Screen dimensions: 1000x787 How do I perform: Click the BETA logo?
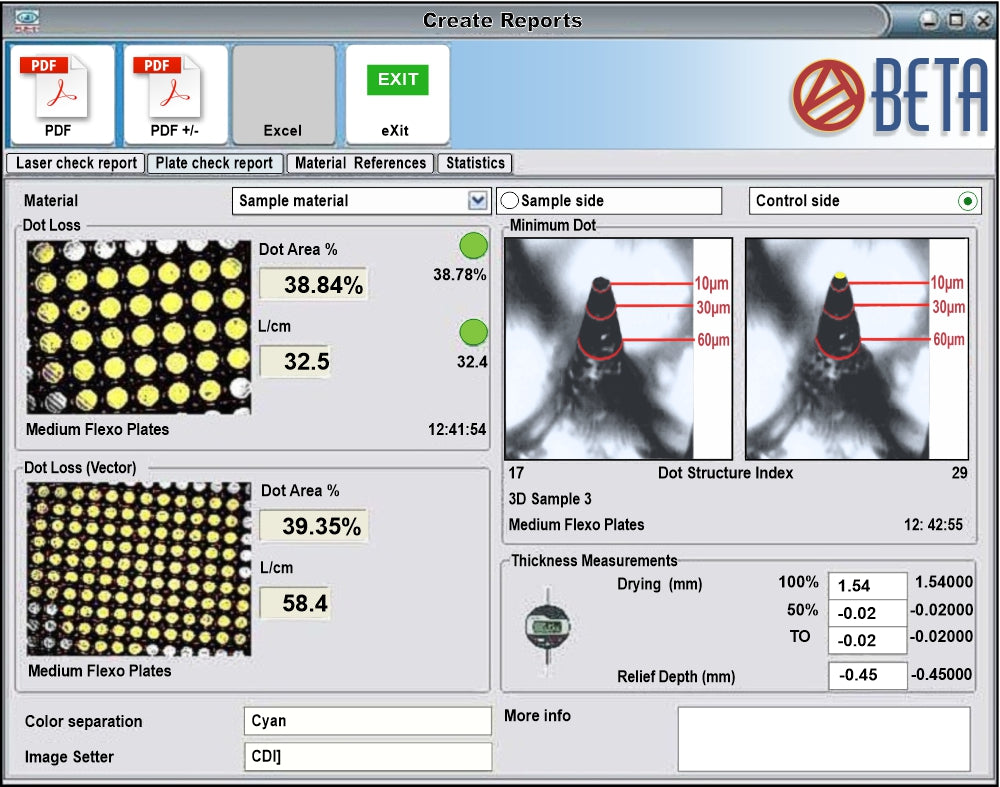pyautogui.click(x=890, y=97)
